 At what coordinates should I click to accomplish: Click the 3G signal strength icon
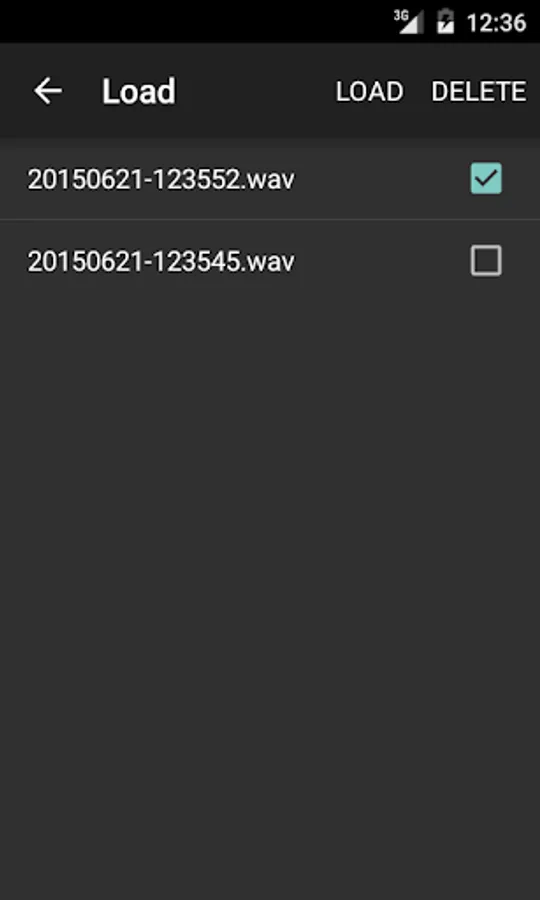pyautogui.click(x=409, y=22)
